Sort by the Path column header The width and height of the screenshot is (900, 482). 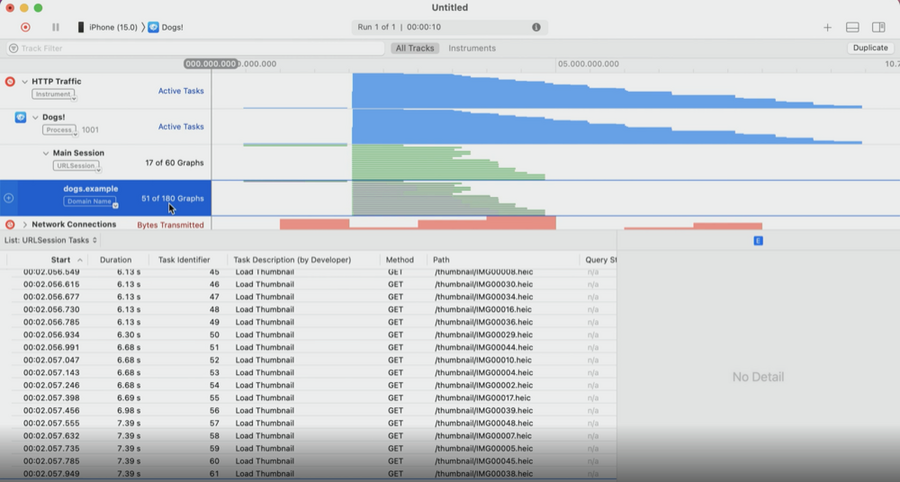coord(441,260)
